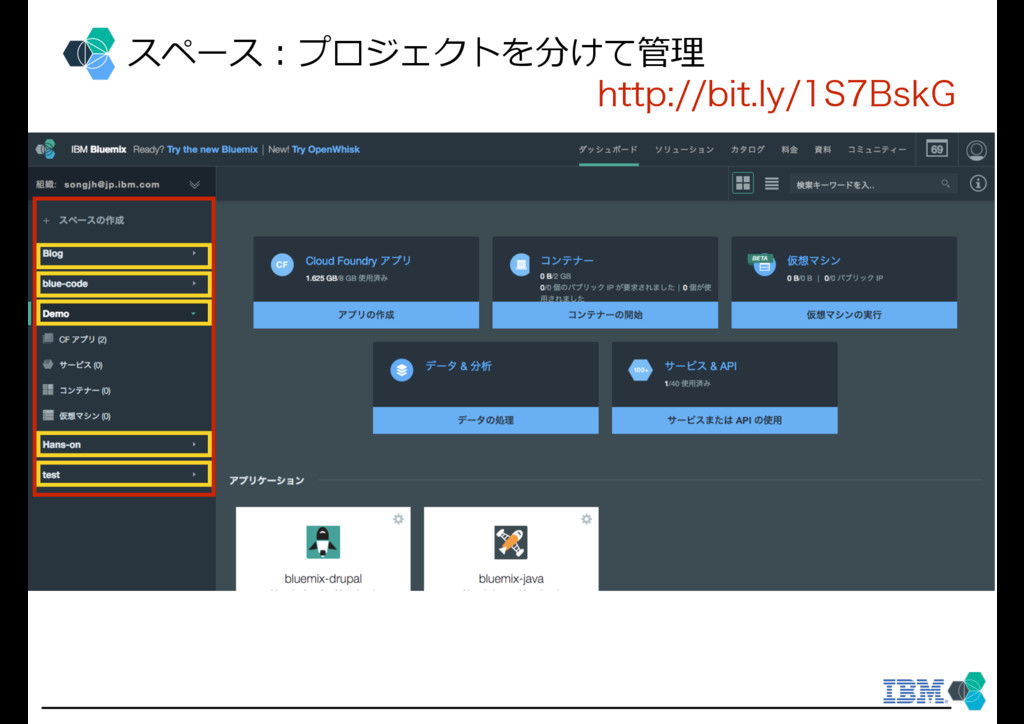Open the 資料 menu
Viewport: 1024px width, 724px height.
pos(822,150)
